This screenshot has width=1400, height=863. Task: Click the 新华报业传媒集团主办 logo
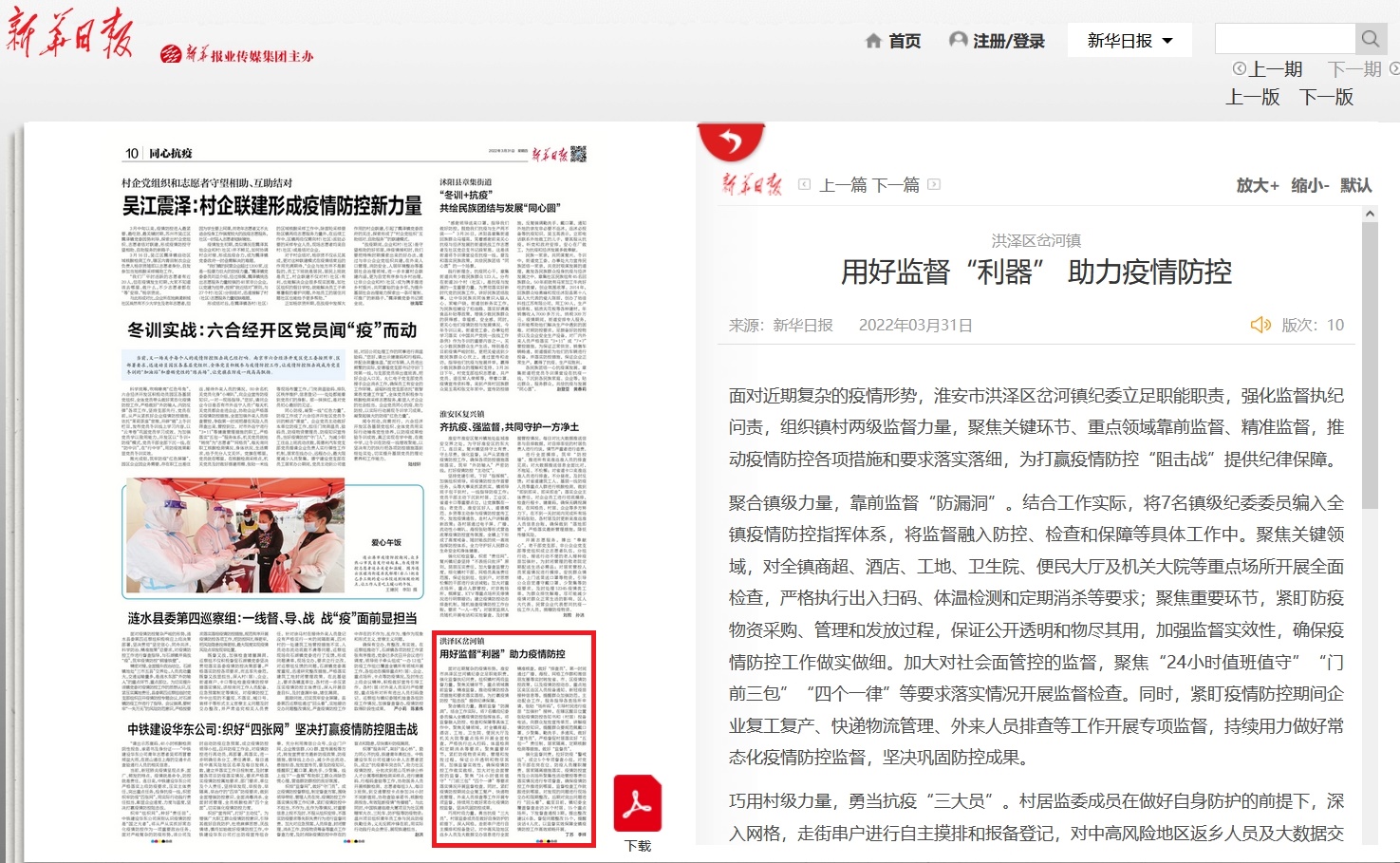(x=237, y=55)
